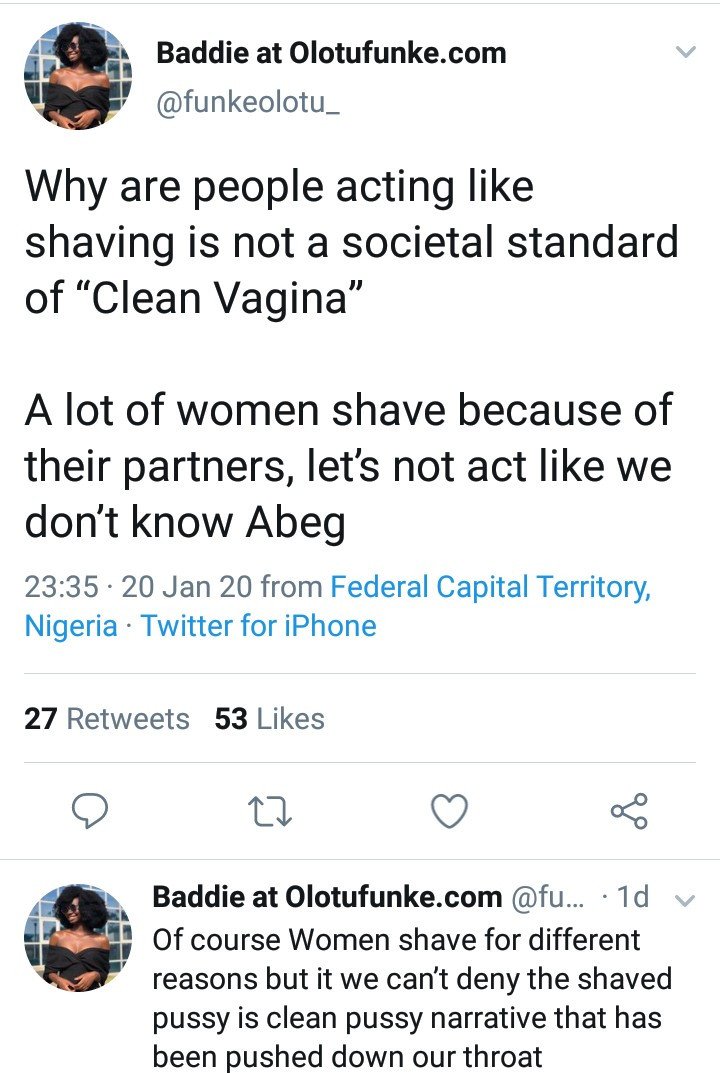Select the 1d timestamp on the reply
The image size is (720, 1073).
633,896
